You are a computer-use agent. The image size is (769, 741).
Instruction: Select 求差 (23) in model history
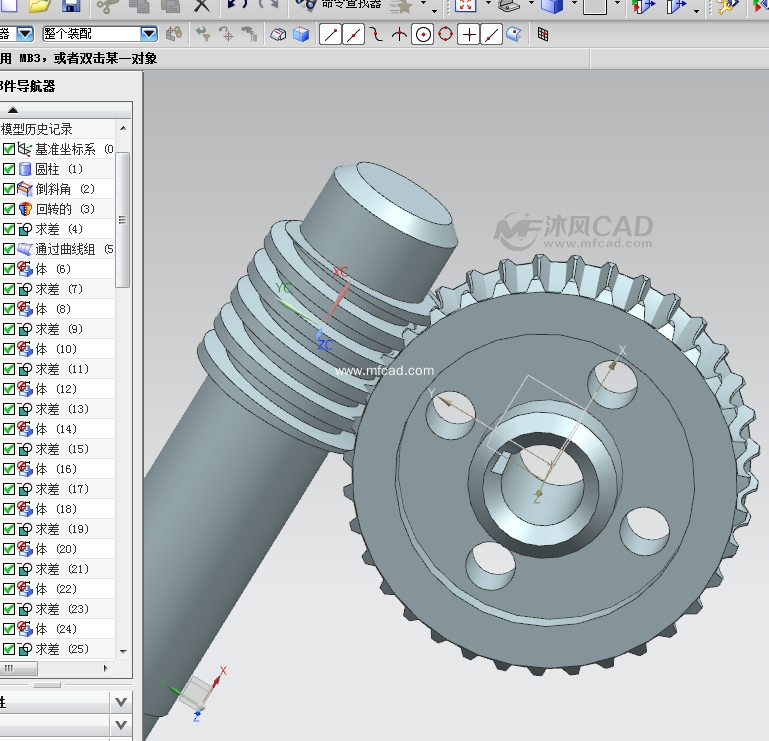pos(62,609)
